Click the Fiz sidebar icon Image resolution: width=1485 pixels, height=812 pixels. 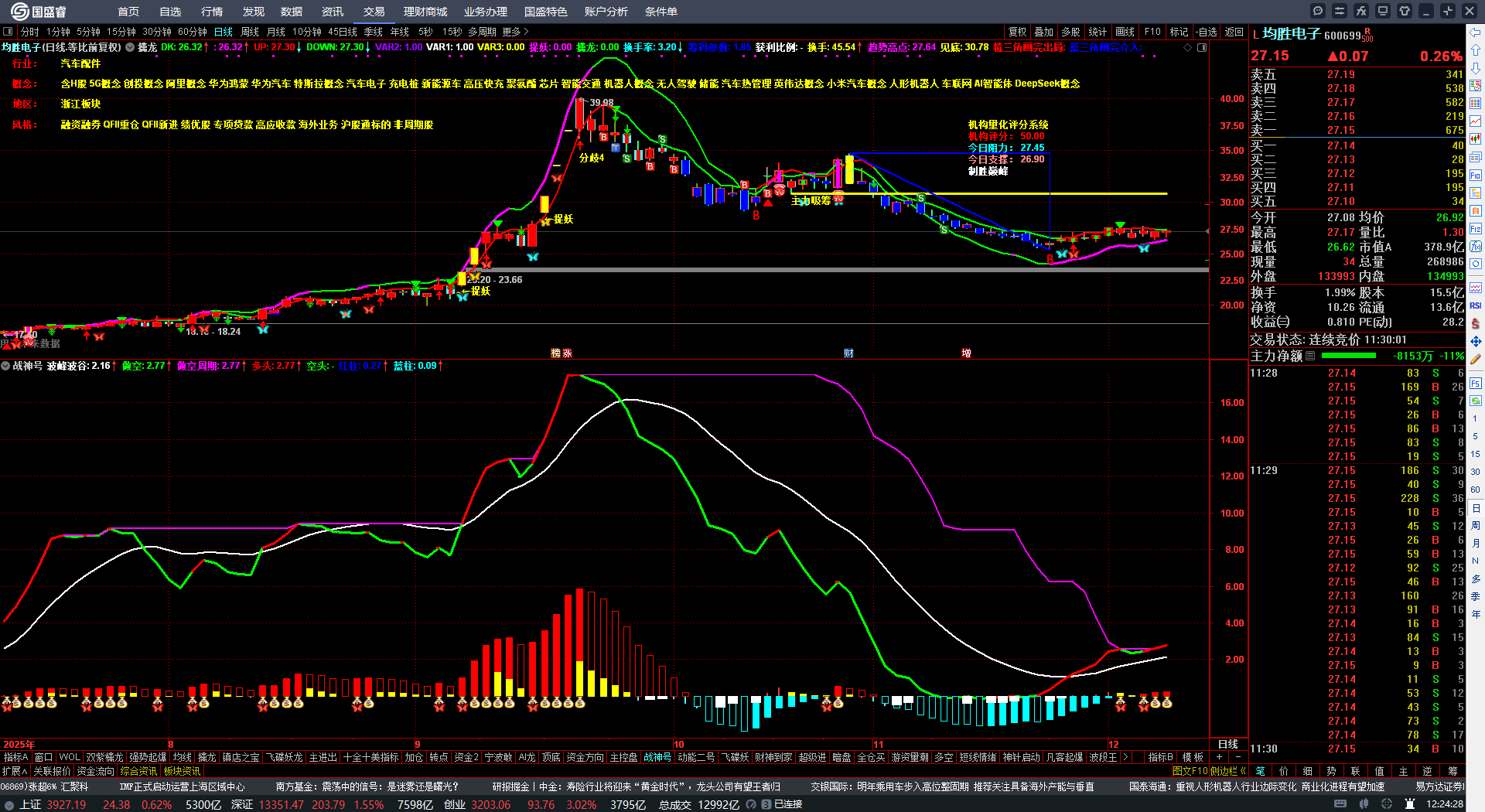point(1476,229)
